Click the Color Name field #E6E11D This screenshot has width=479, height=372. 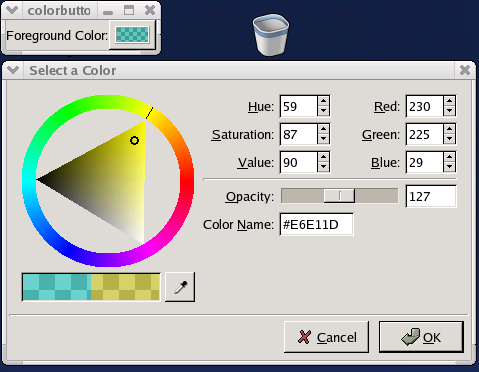coord(316,224)
